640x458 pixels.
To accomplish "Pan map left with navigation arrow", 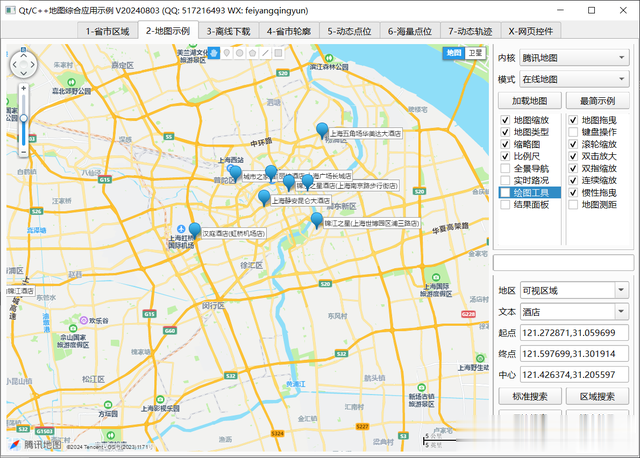I will 15,64.
